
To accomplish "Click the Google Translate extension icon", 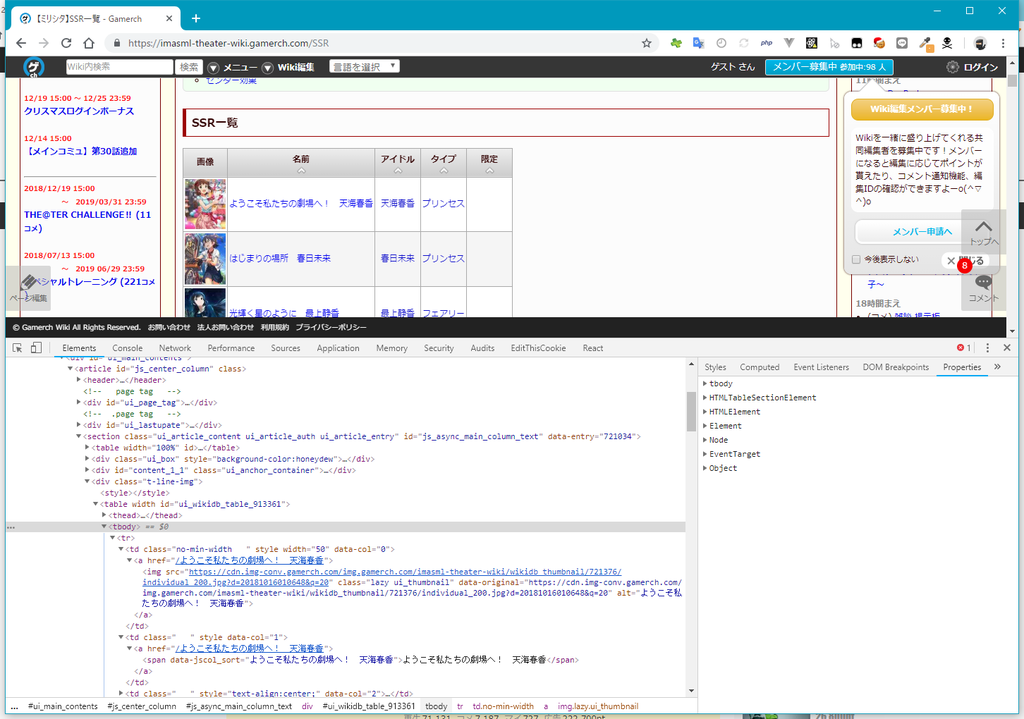I will click(x=698, y=43).
